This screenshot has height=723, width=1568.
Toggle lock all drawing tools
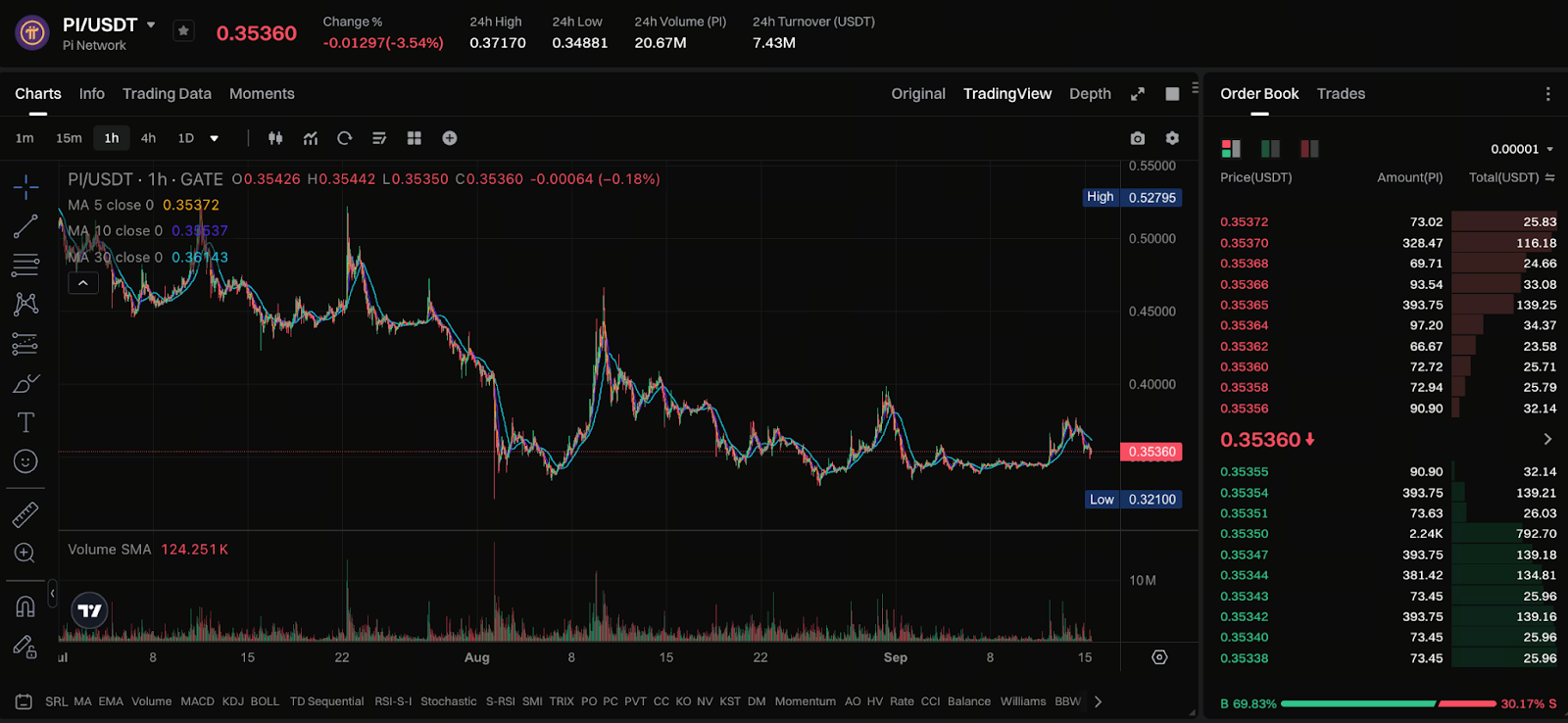coord(25,647)
